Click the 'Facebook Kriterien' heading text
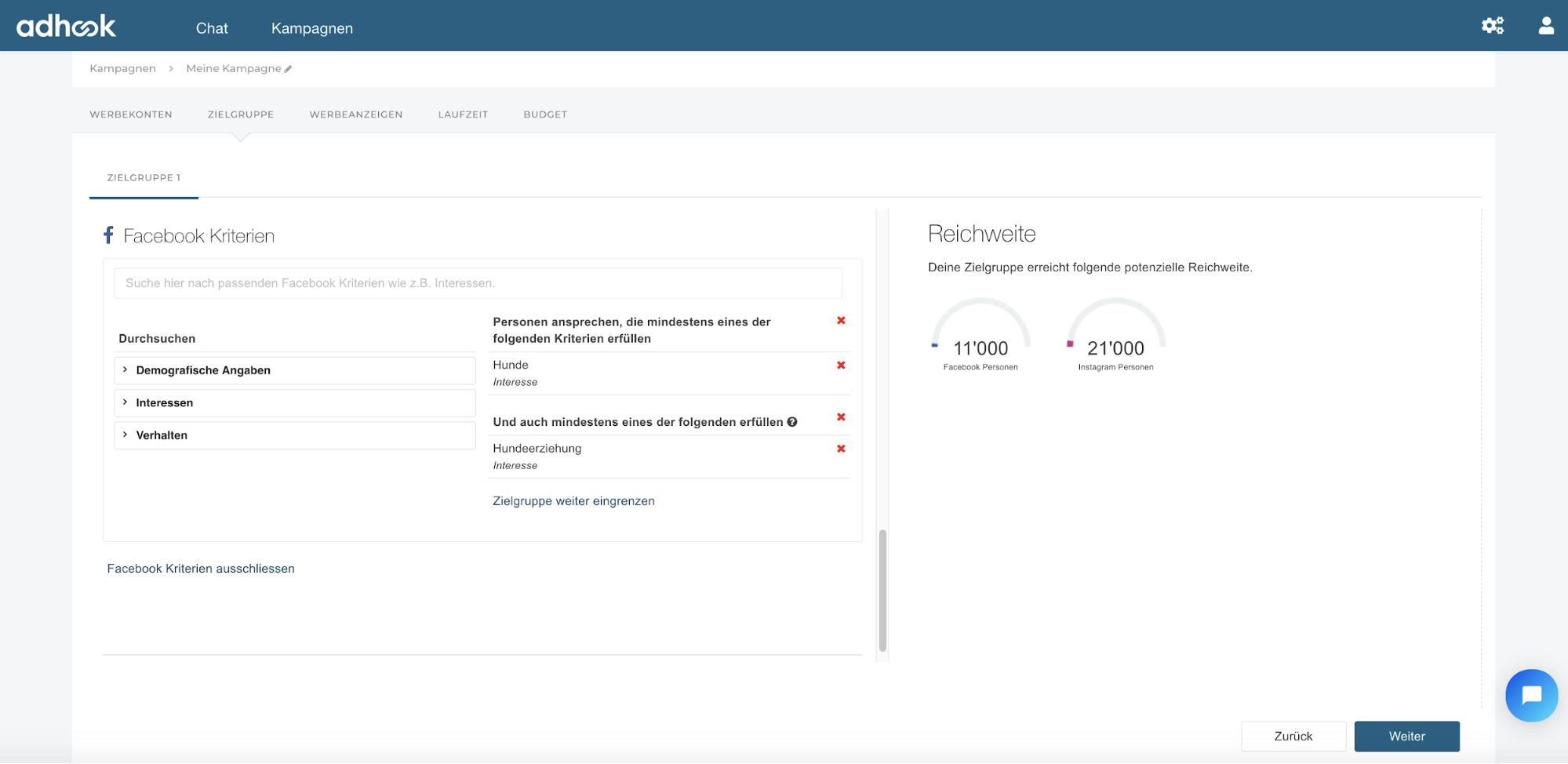The image size is (1568, 764). [x=199, y=236]
